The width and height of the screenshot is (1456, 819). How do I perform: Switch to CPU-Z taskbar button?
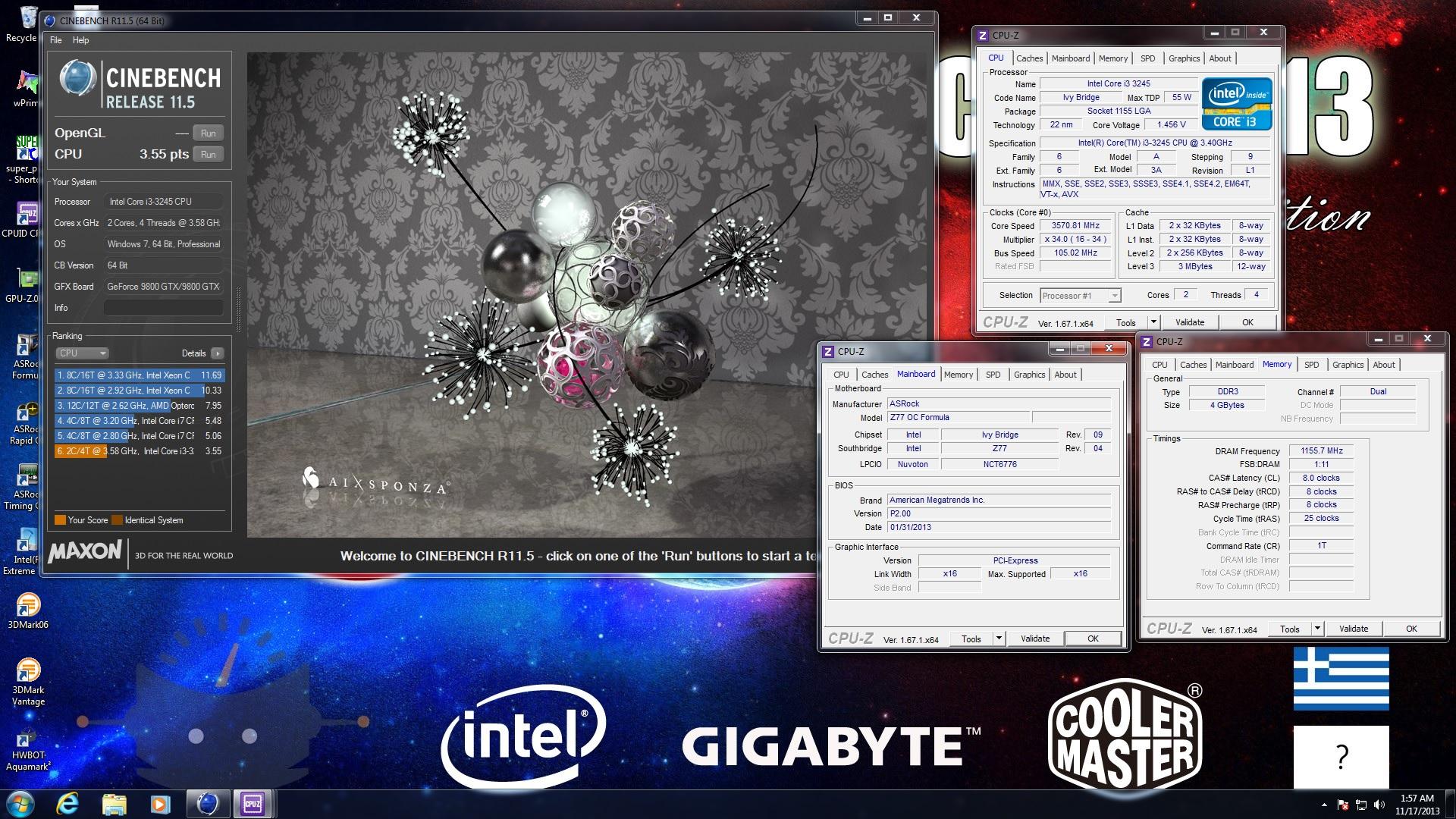[253, 804]
